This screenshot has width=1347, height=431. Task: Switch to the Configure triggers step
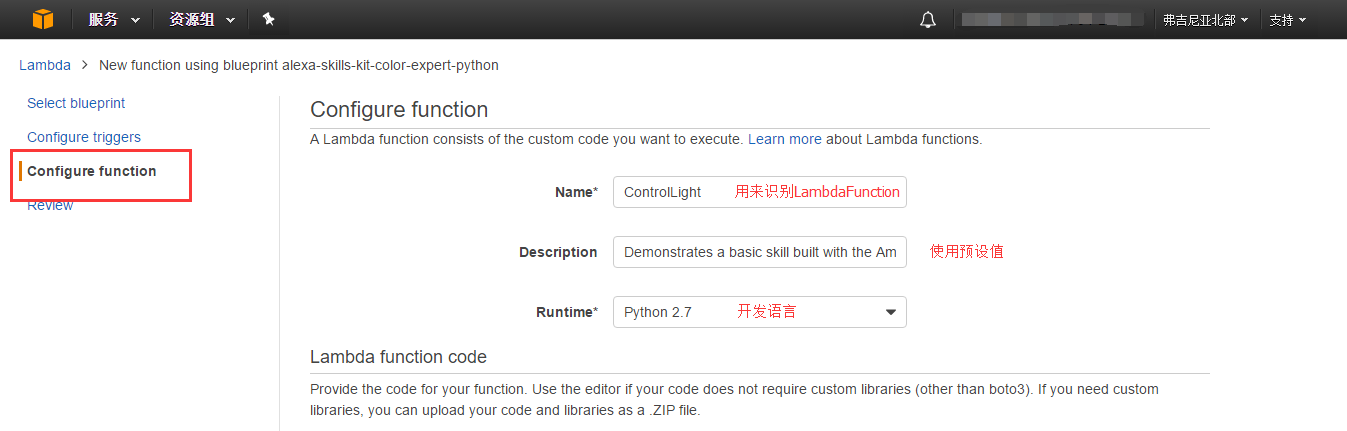pos(84,137)
